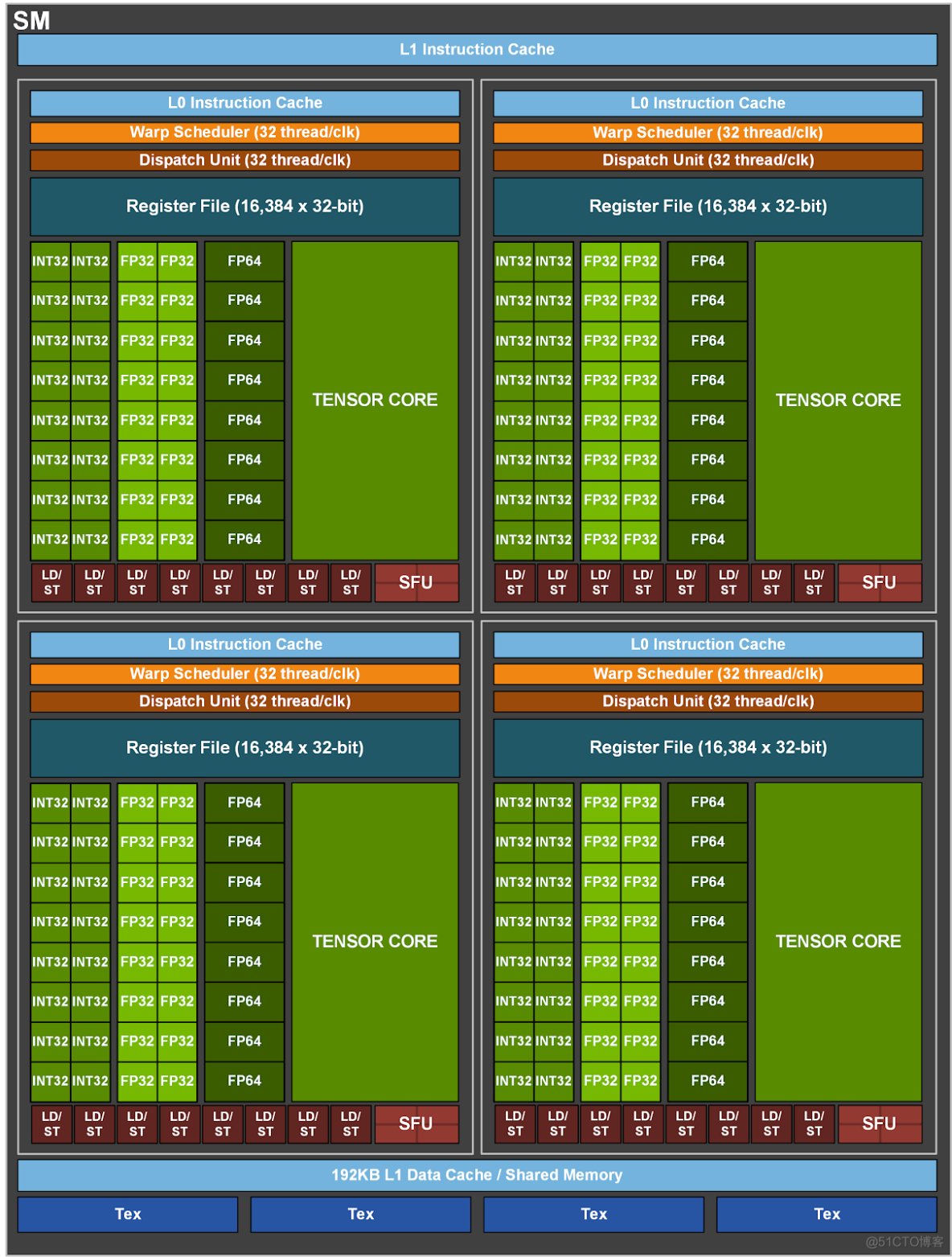Select the L1 Instruction Cache bar
952x1257 pixels.
pos(477,49)
